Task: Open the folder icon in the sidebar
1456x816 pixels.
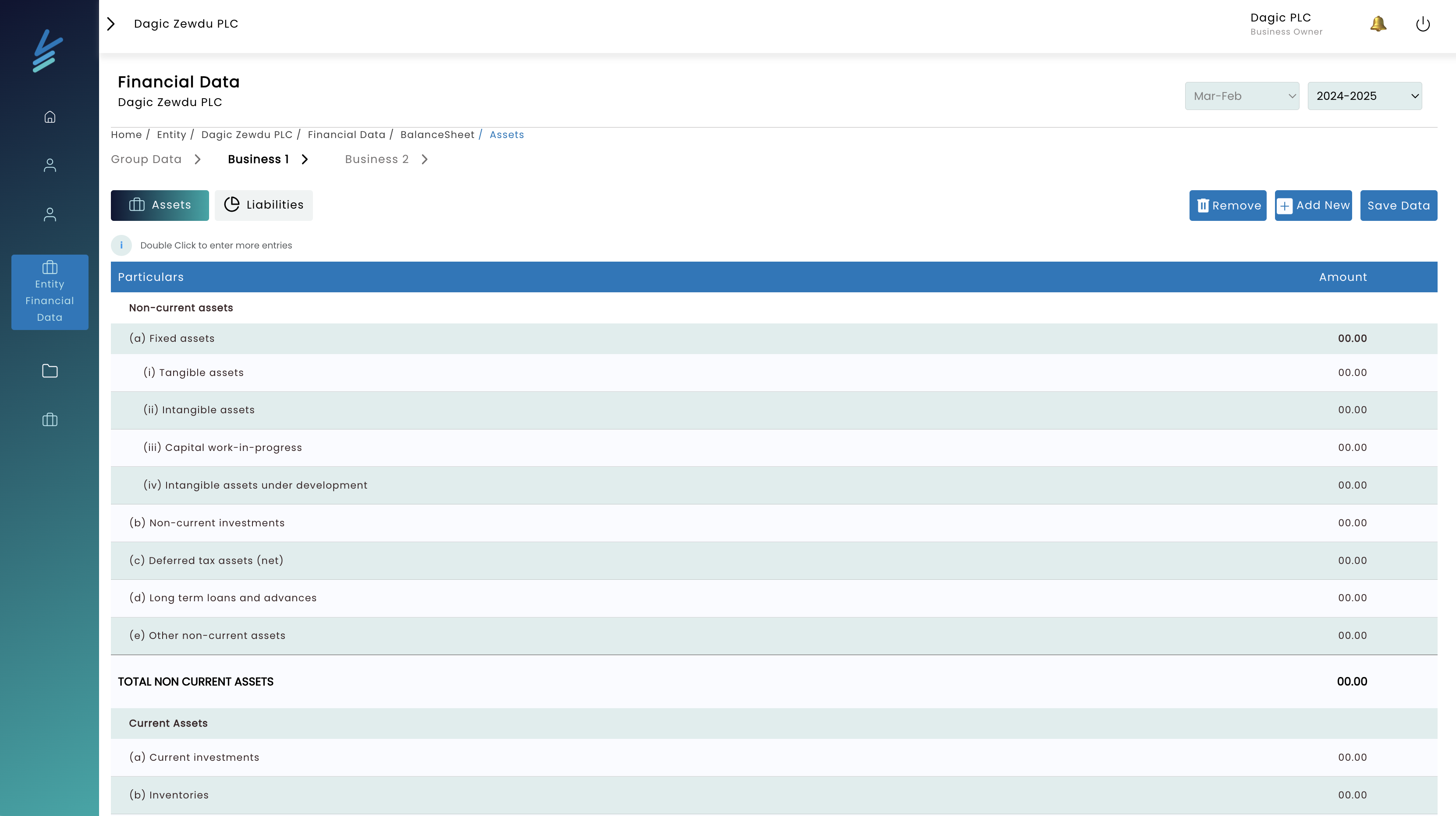Action: coord(50,371)
